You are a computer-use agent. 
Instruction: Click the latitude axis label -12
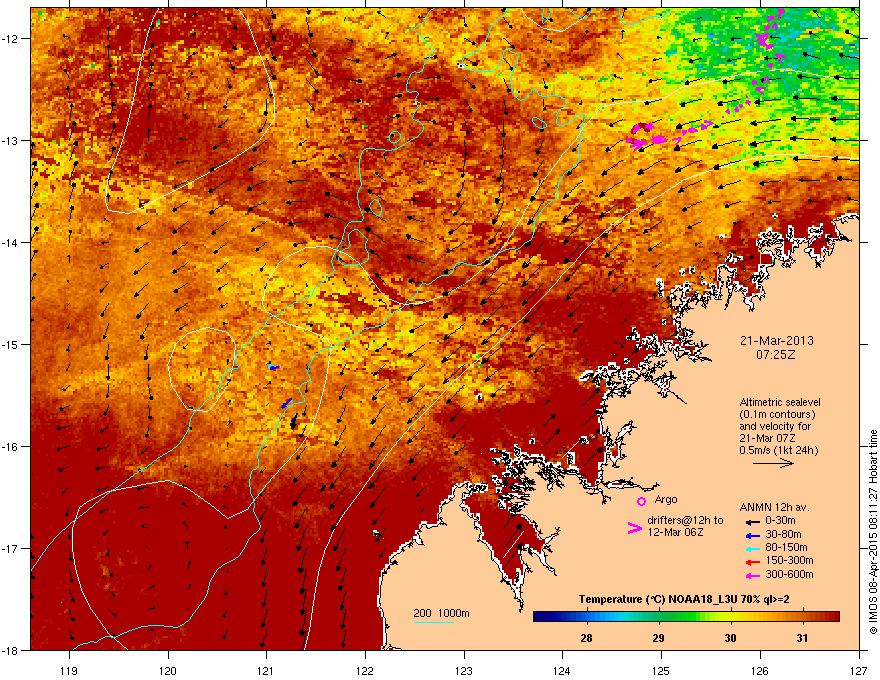point(11,39)
